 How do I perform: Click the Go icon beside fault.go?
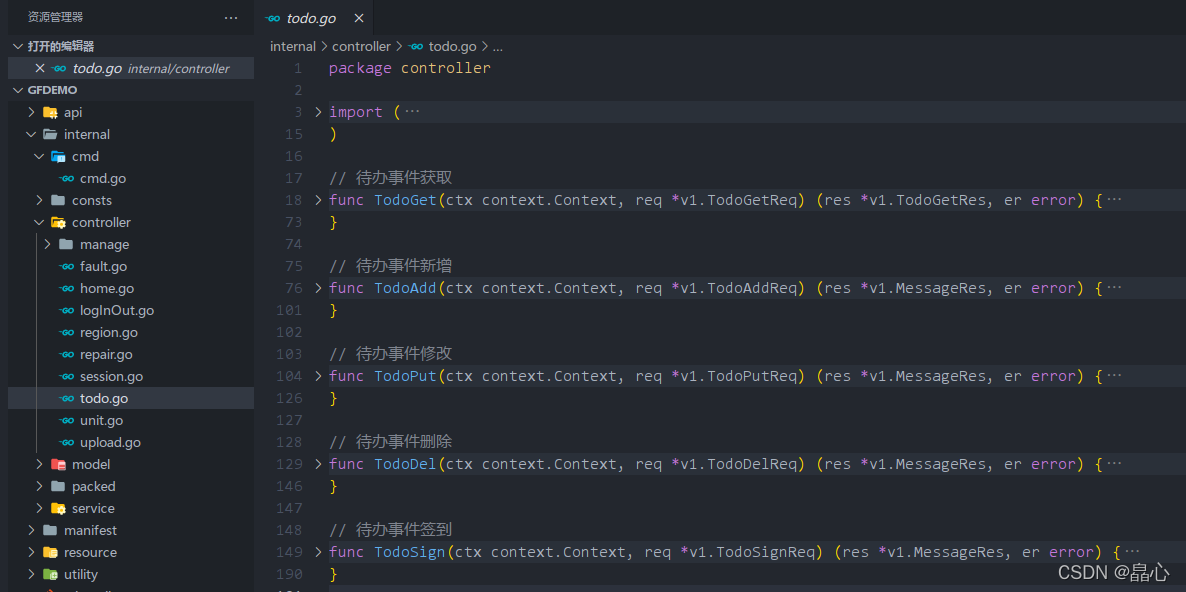(67, 266)
